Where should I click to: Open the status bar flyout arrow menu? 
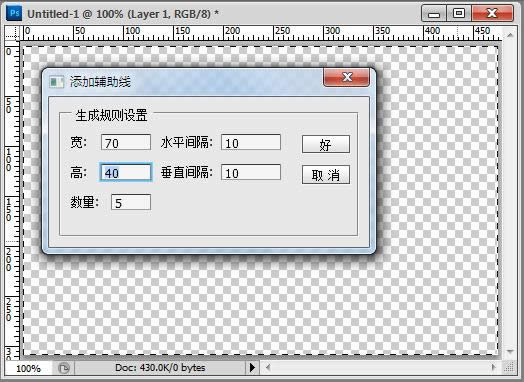(x=252, y=368)
